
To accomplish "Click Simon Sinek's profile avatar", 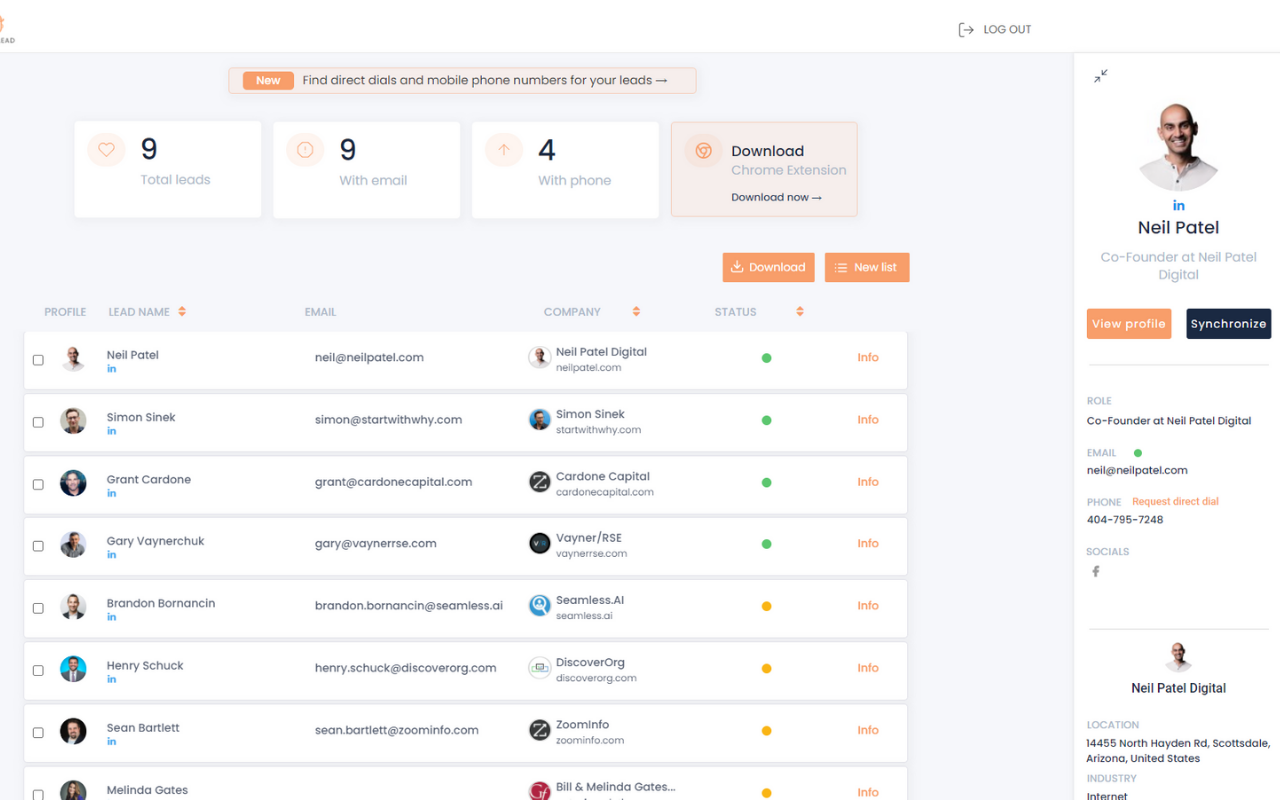I will 73,420.
